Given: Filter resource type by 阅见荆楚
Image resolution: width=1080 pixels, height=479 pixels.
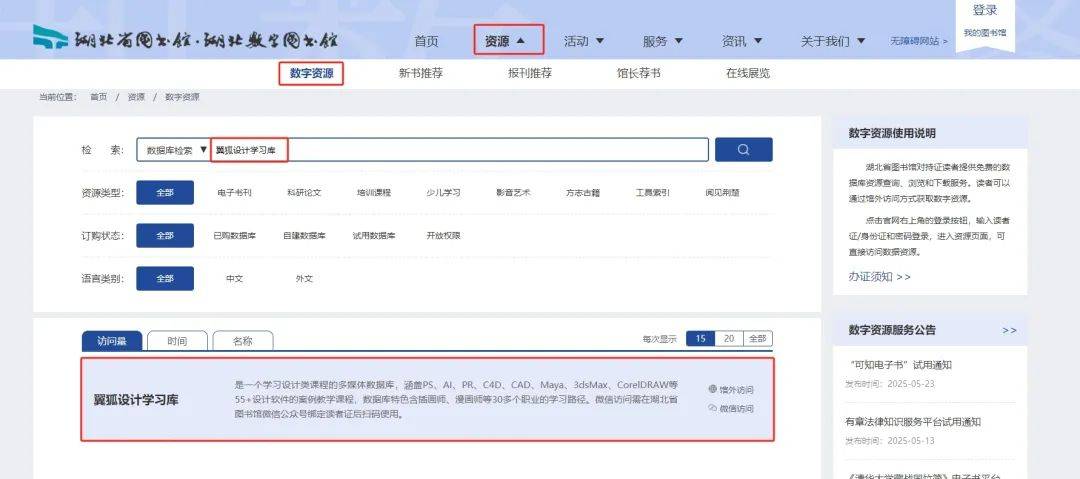Looking at the screenshot, I should 722,193.
